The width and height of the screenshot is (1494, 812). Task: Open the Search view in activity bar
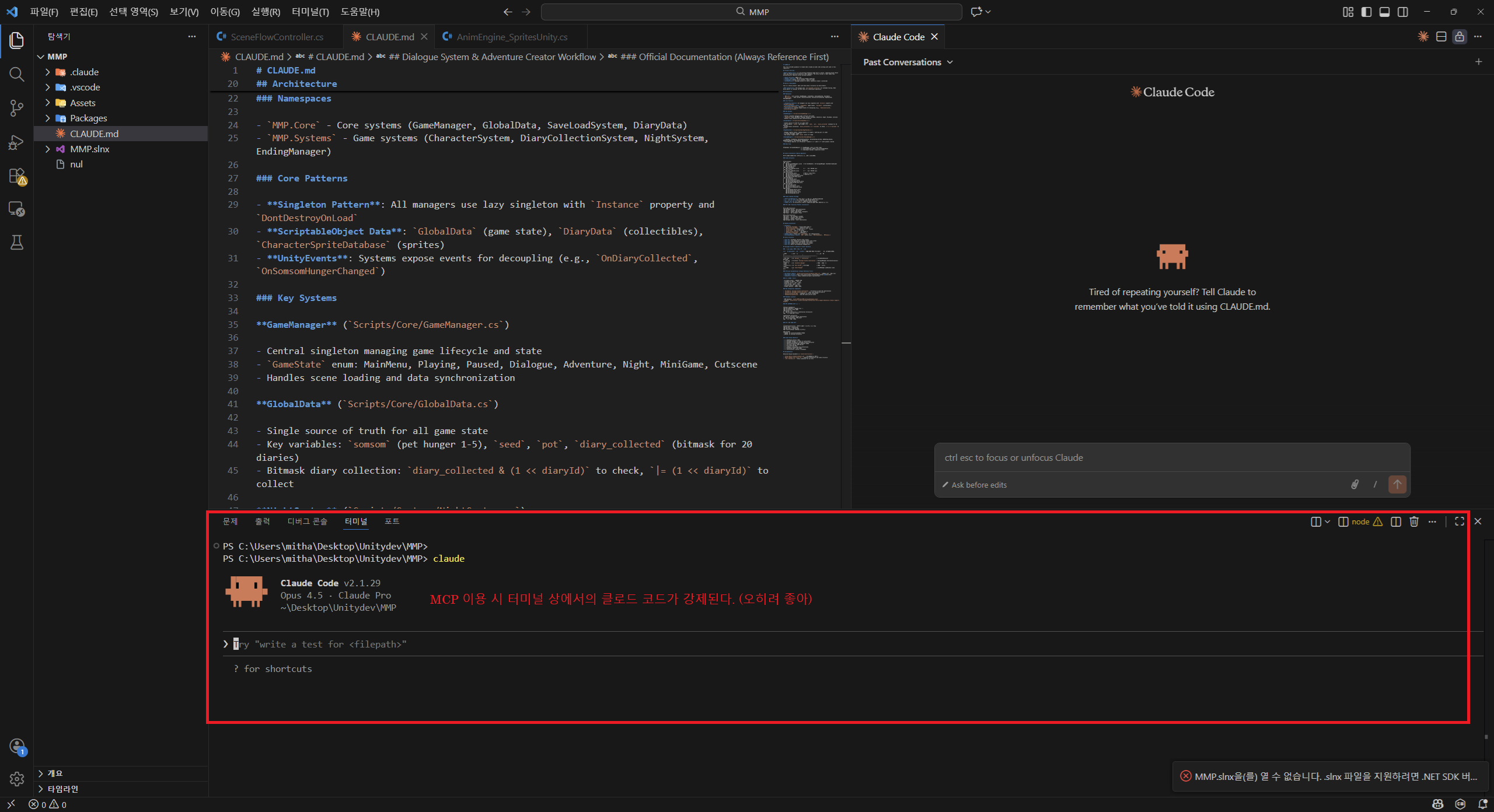[x=16, y=75]
